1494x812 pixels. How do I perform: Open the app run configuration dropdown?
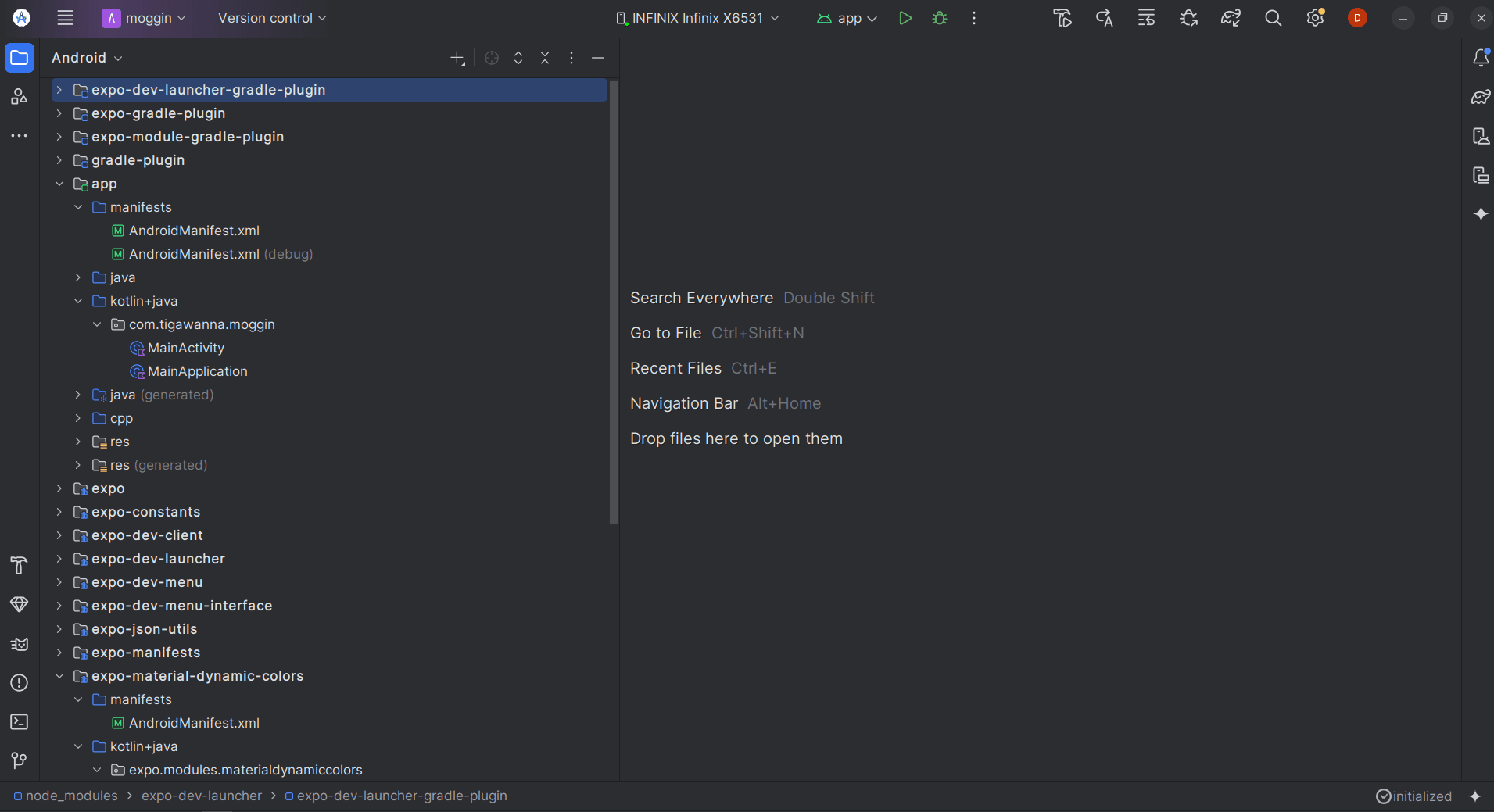847,18
